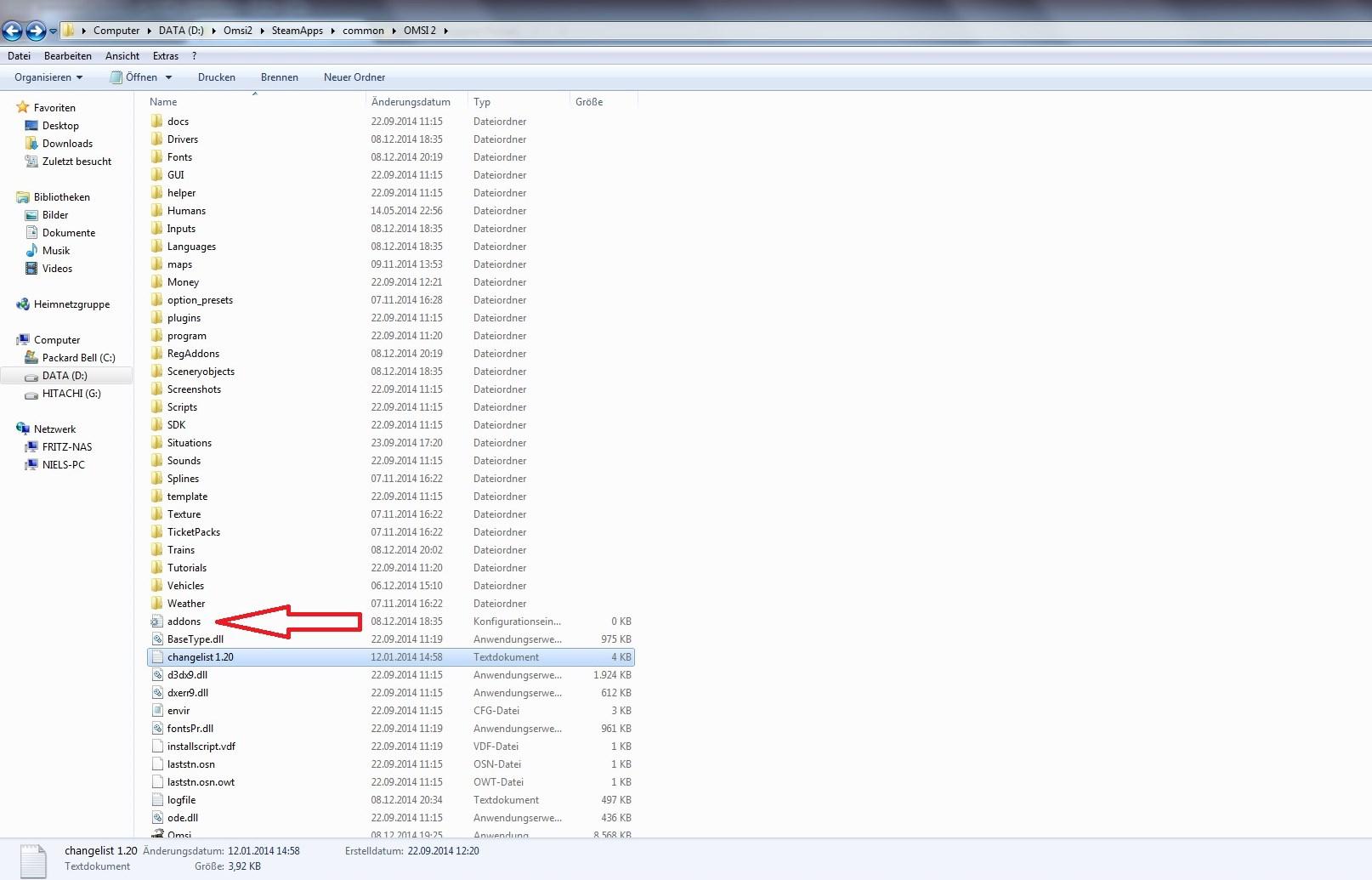Select the Vehicles folder icon

pos(157,585)
